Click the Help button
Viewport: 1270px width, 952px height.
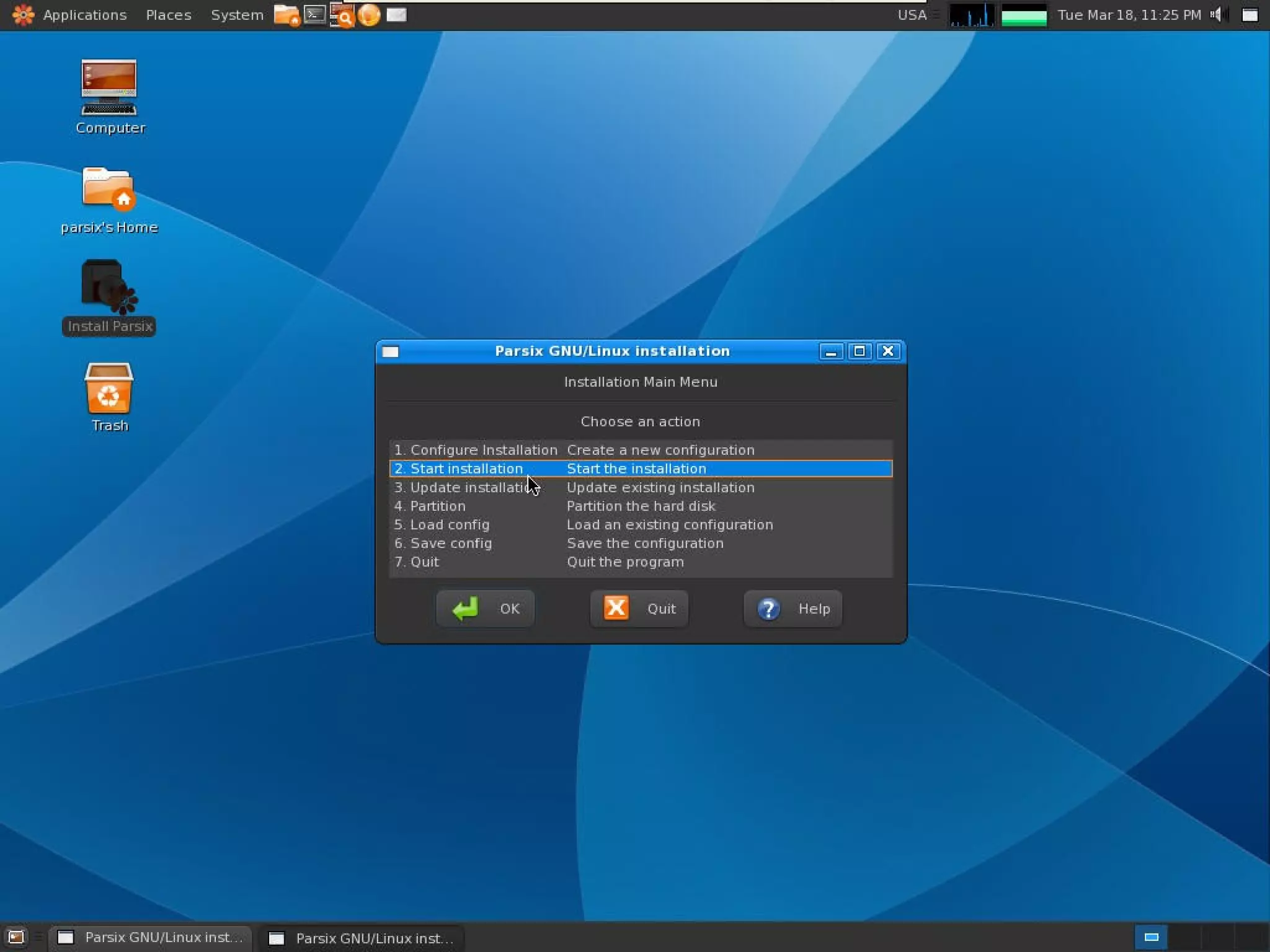point(793,609)
